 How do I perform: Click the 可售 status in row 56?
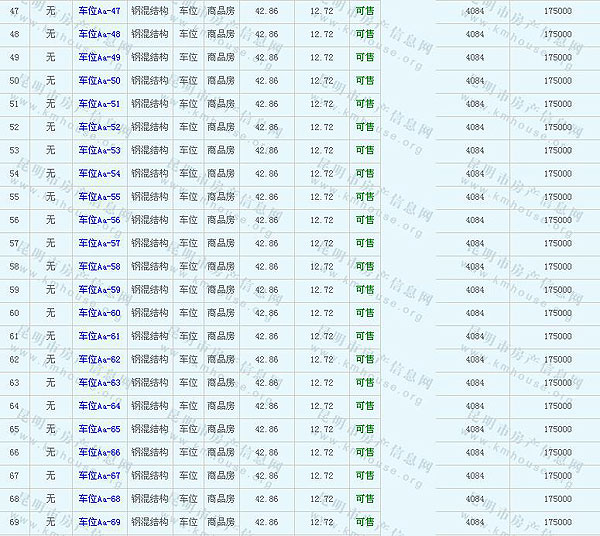[x=365, y=220]
